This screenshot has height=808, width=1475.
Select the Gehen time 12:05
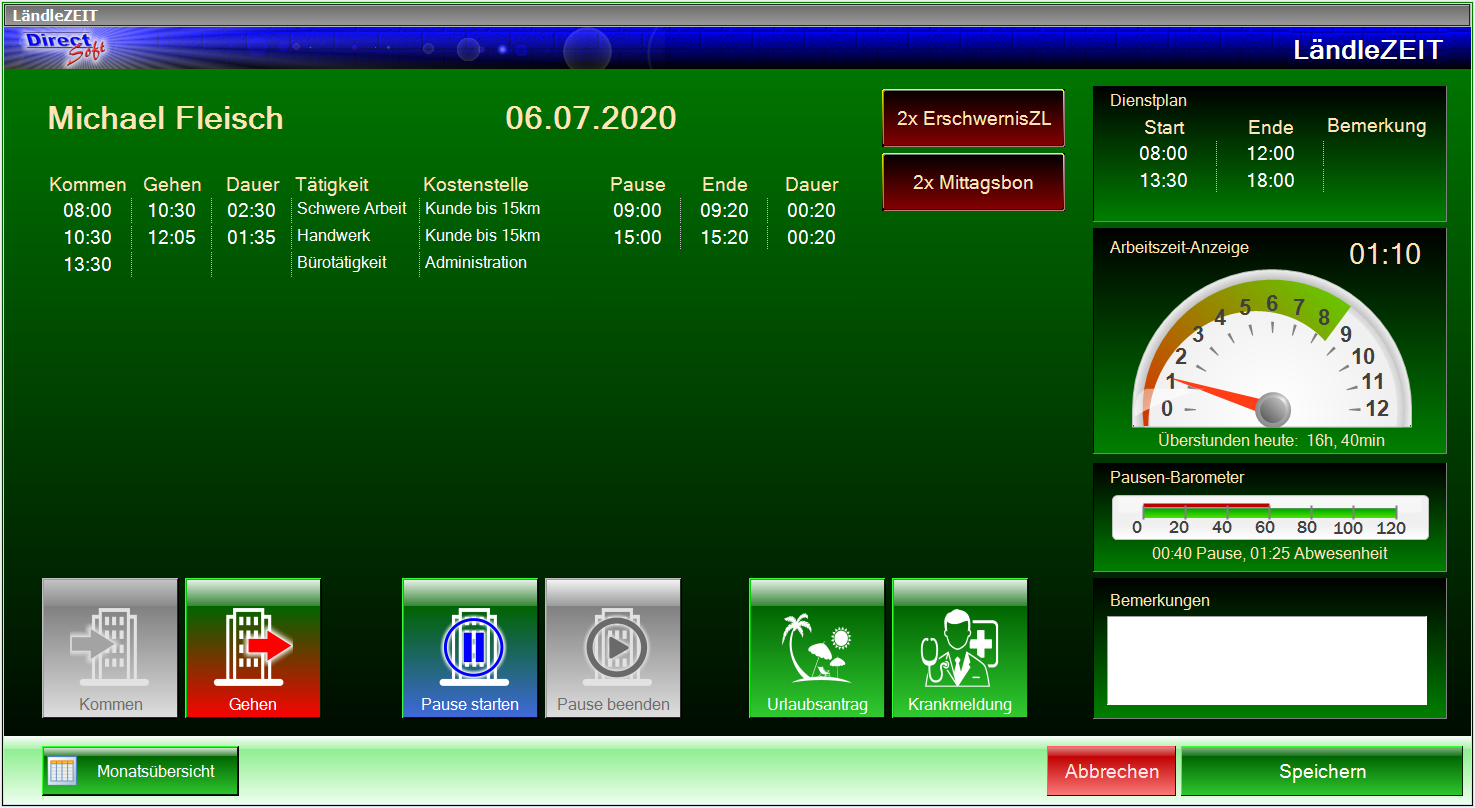(x=172, y=238)
